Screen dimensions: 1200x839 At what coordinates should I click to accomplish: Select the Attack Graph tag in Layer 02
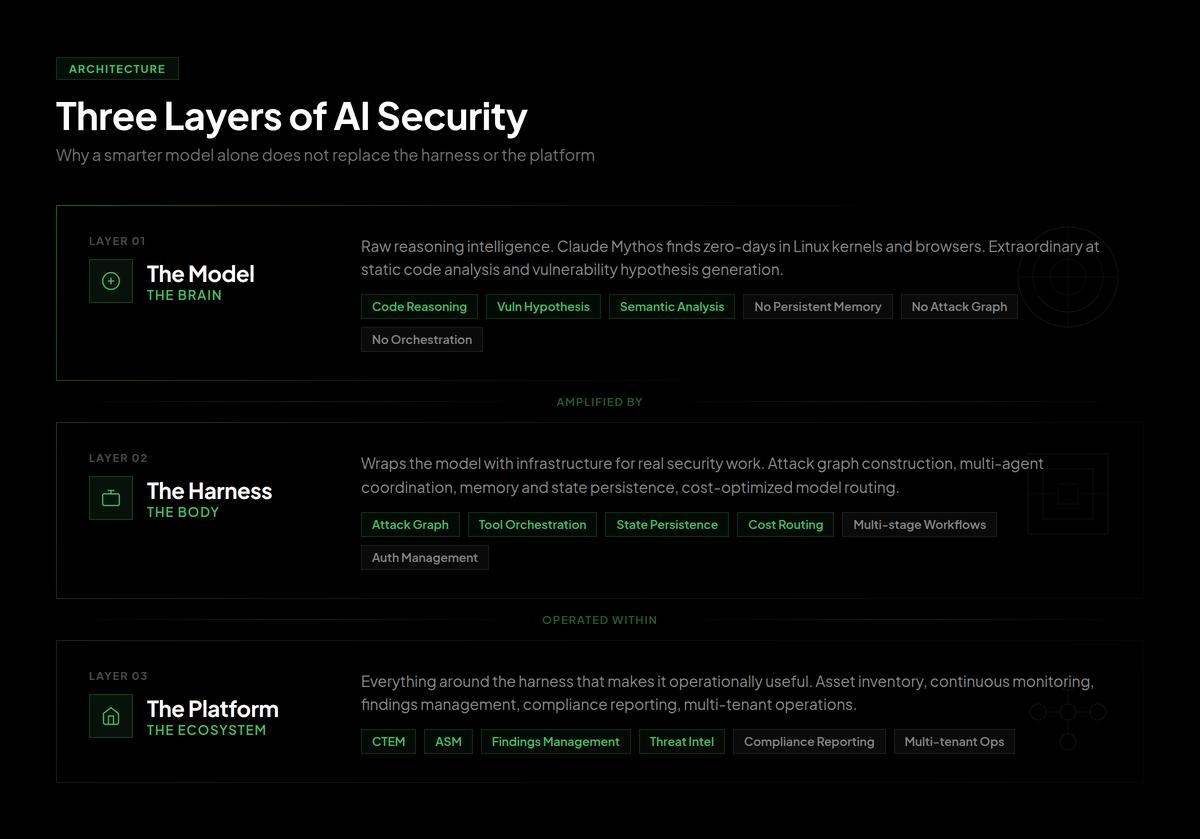pyautogui.click(x=410, y=525)
